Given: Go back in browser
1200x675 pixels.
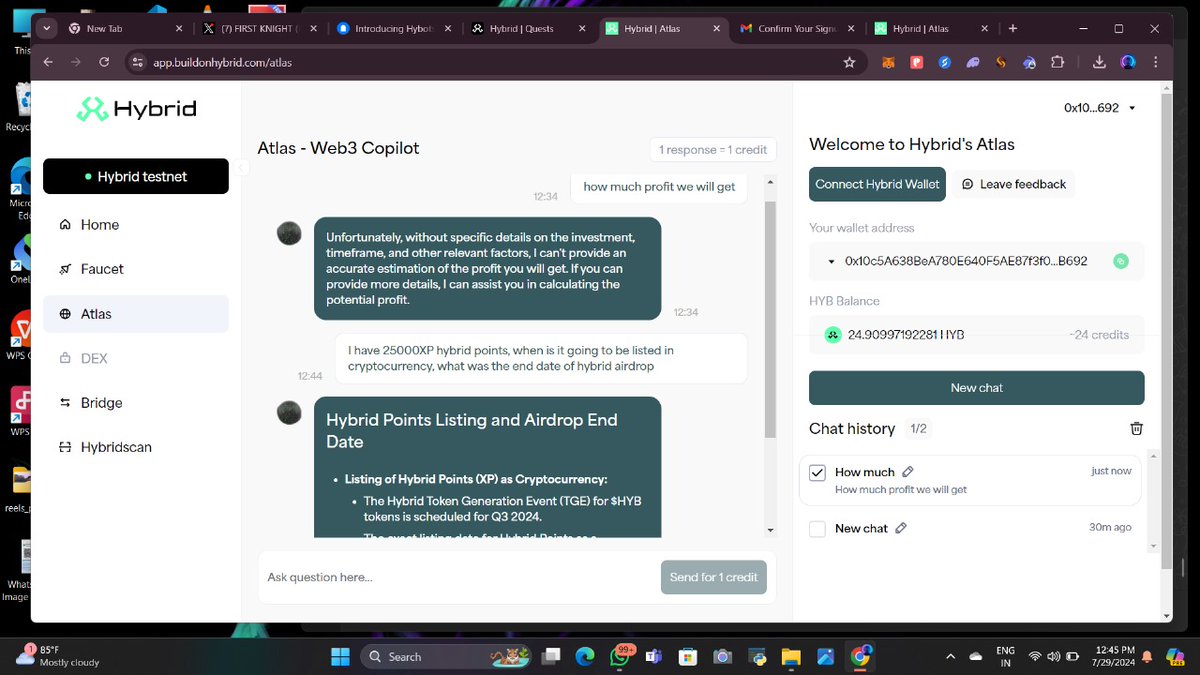Looking at the screenshot, I should click(47, 62).
